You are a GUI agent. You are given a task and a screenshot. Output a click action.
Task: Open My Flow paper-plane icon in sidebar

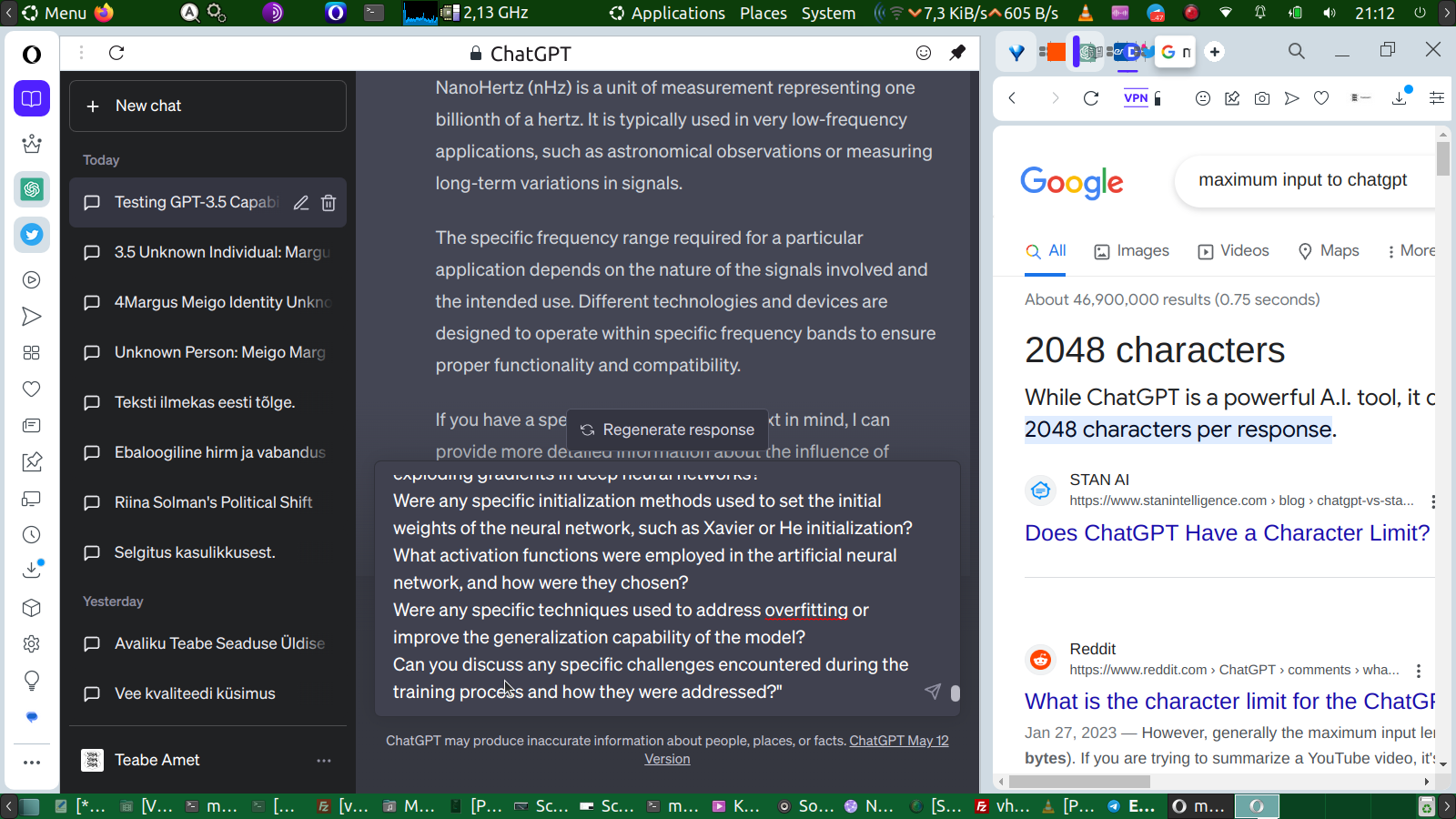tap(32, 317)
